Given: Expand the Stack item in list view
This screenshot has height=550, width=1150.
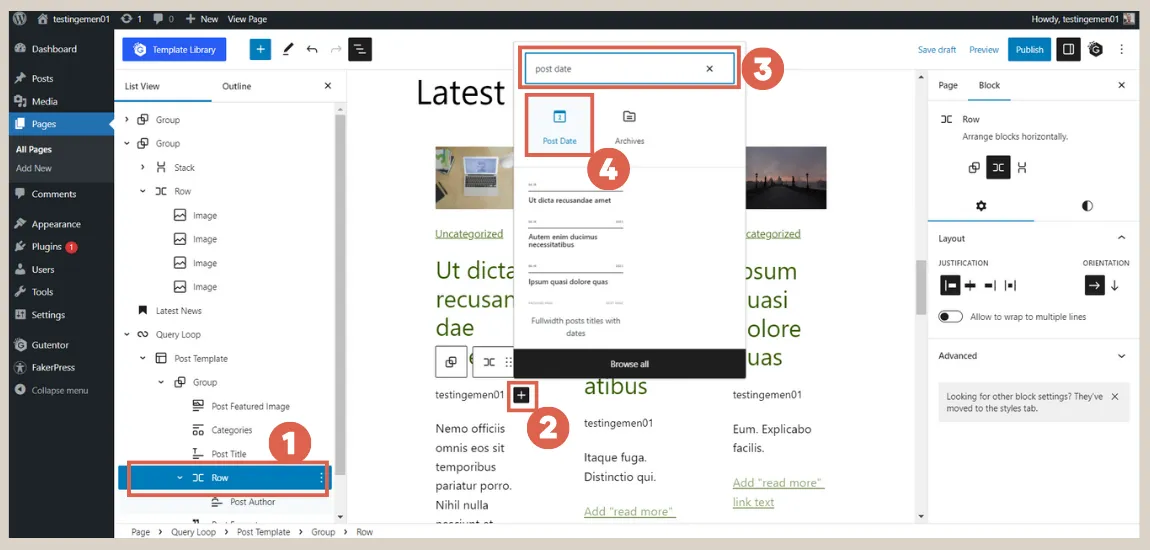Looking at the screenshot, I should [x=142, y=167].
